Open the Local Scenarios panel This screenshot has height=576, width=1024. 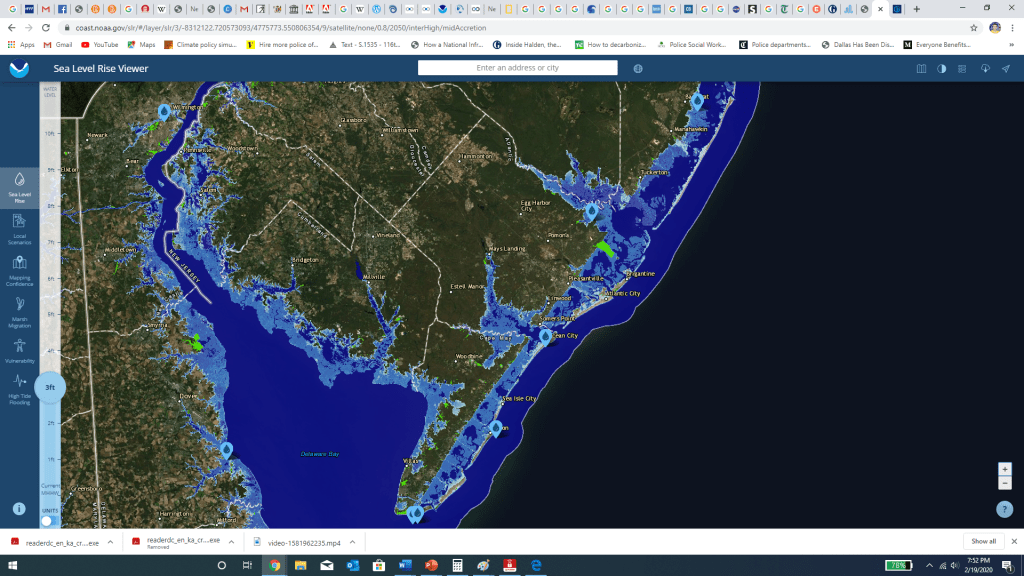19,227
